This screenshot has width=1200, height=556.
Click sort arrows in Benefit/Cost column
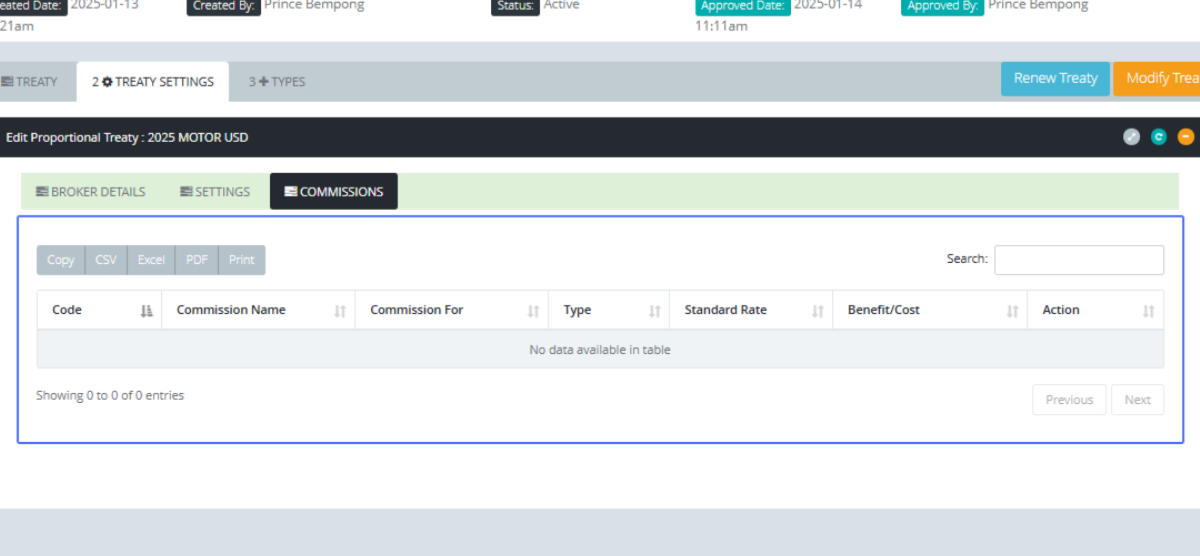coord(1012,311)
